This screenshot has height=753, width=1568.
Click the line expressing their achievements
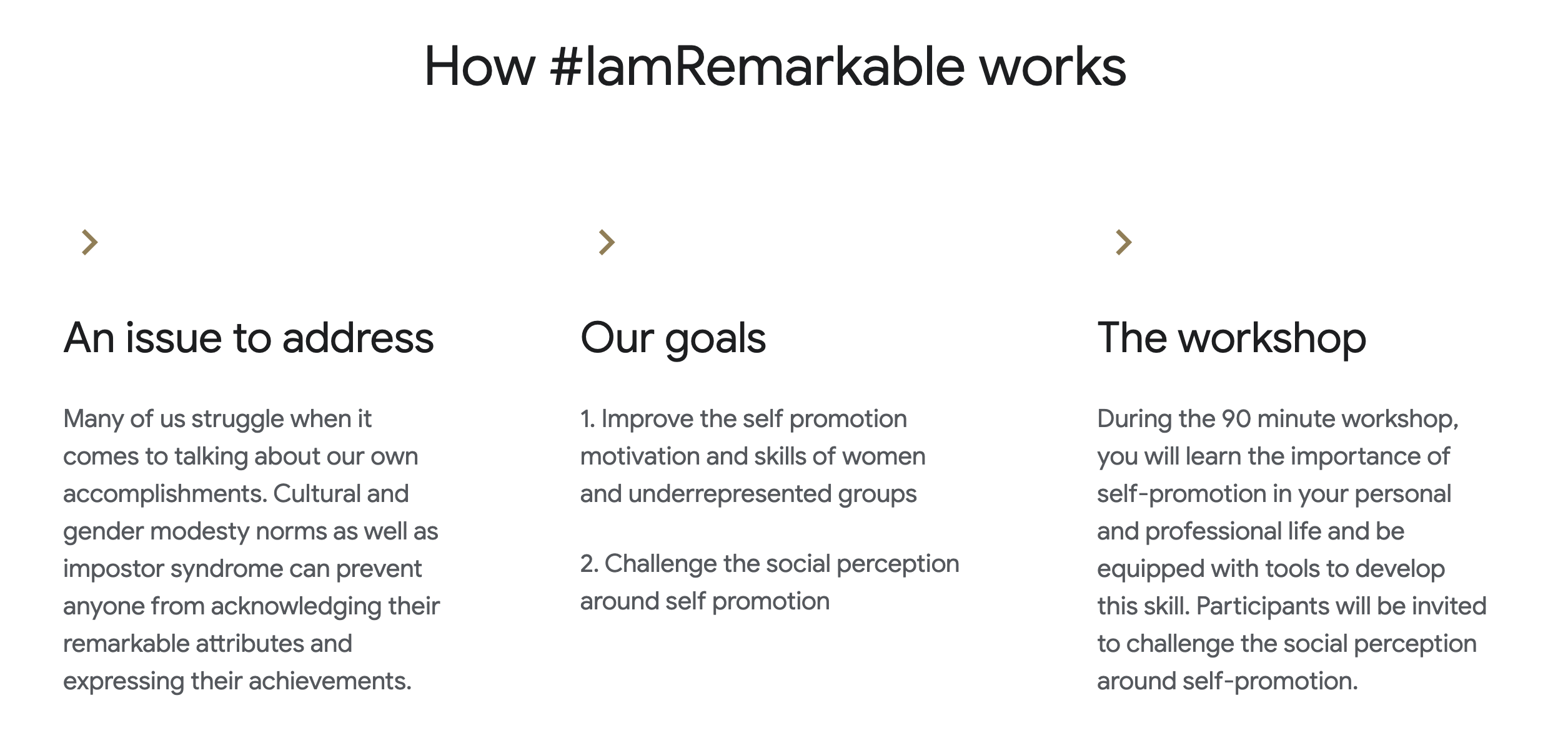pyautogui.click(x=237, y=681)
